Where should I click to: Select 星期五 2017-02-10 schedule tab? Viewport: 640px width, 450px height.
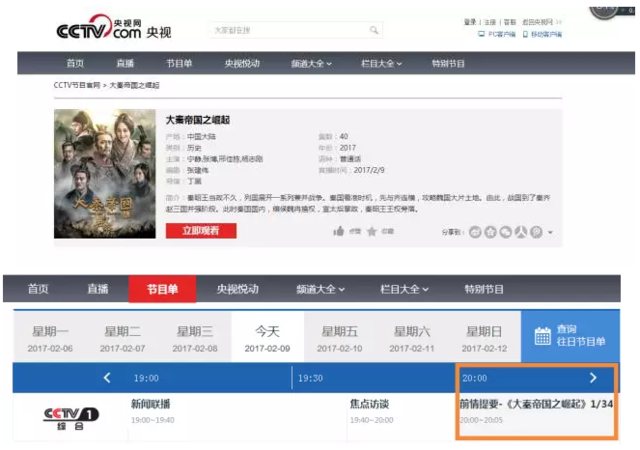[340, 337]
